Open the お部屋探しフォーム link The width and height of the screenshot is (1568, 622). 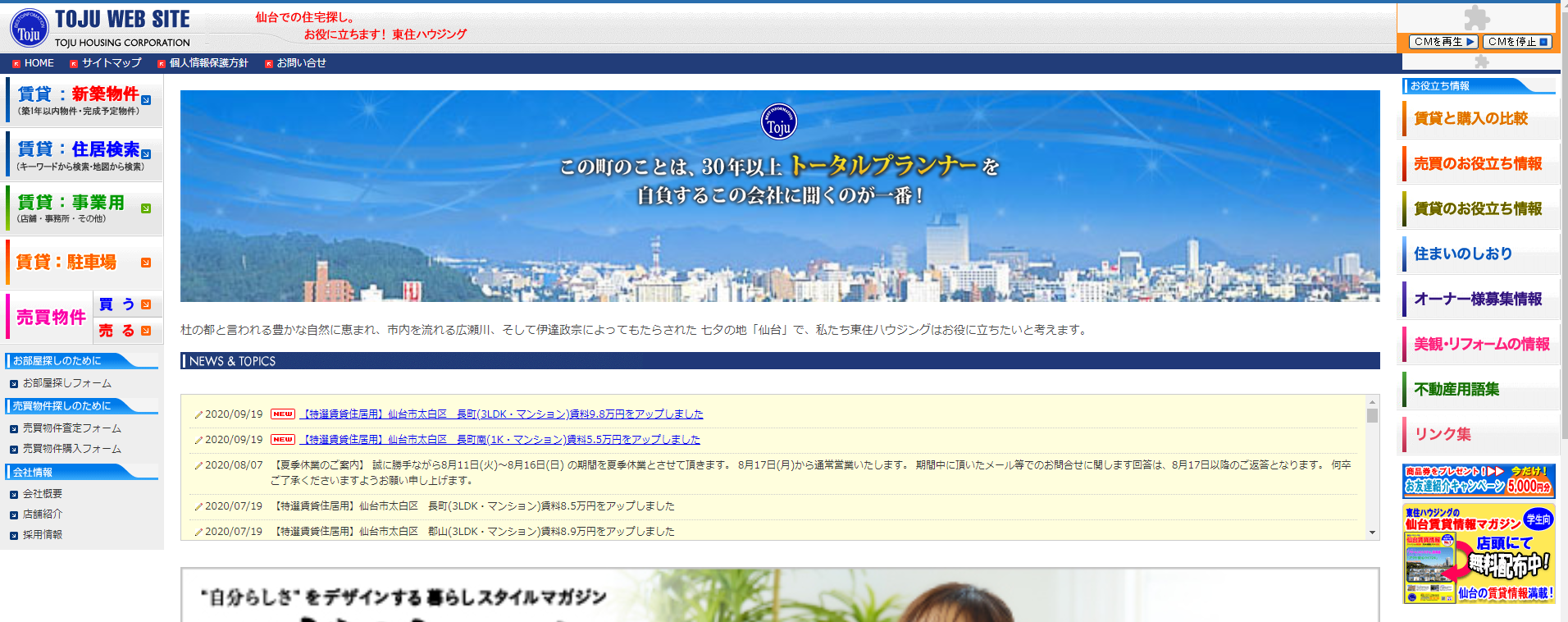click(x=67, y=383)
